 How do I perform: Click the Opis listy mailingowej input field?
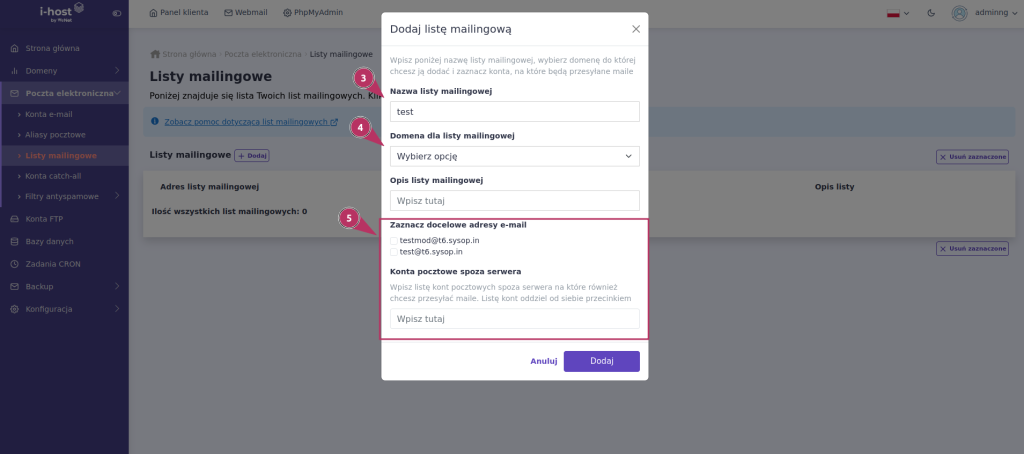(515, 201)
